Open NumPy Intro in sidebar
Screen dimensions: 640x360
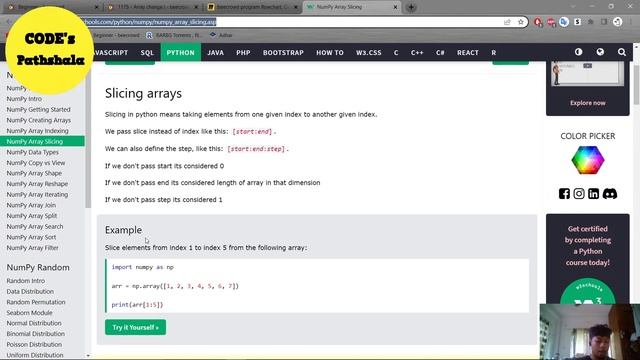(x=24, y=99)
